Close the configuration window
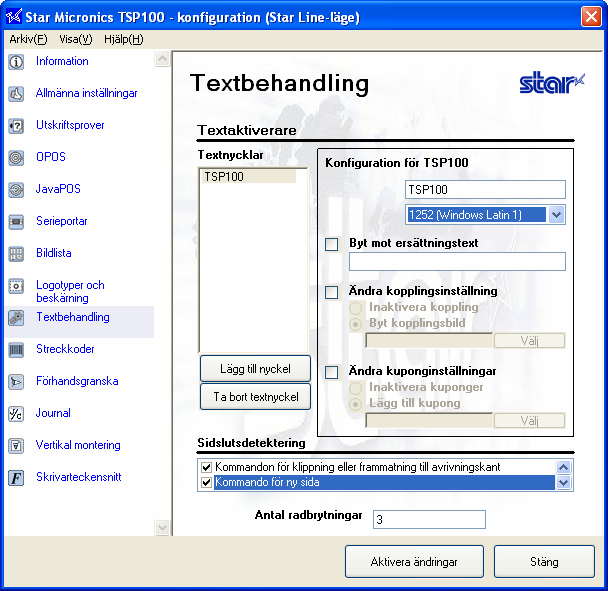This screenshot has height=591, width=608. tap(591, 17)
